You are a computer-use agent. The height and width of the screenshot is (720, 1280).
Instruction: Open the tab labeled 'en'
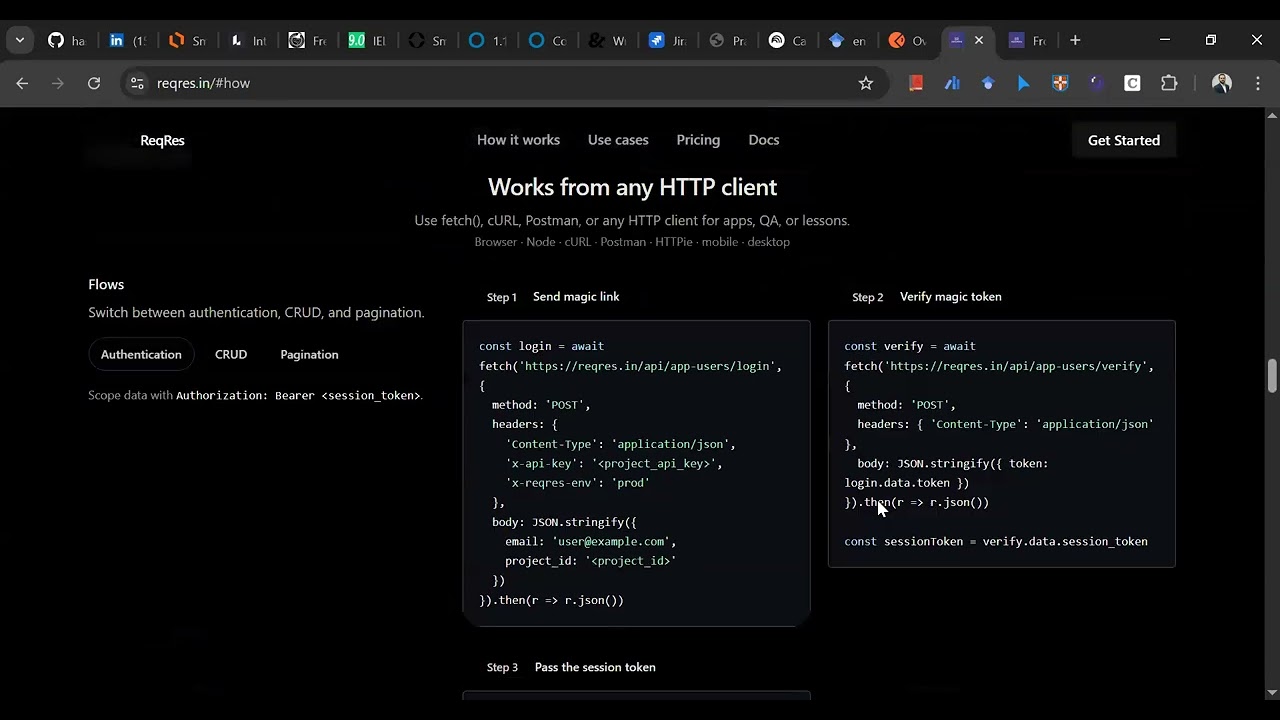point(847,40)
